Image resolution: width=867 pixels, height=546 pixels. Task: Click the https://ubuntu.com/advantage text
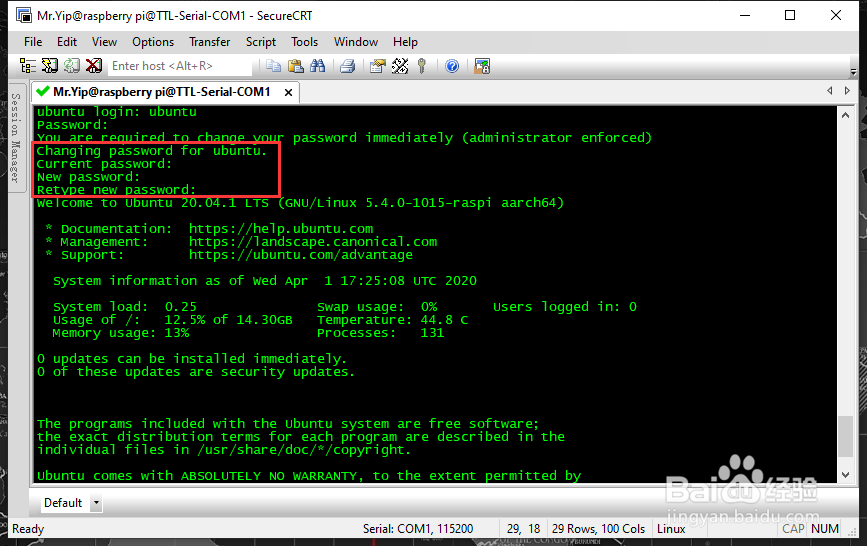301,254
